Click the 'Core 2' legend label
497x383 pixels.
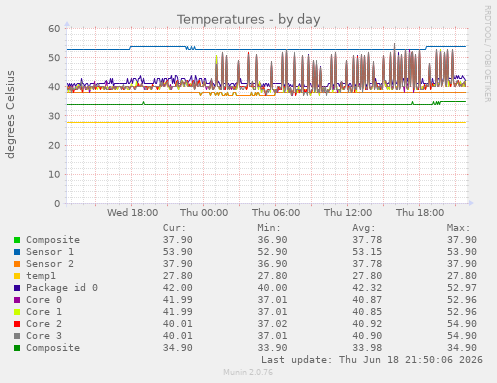point(44,324)
